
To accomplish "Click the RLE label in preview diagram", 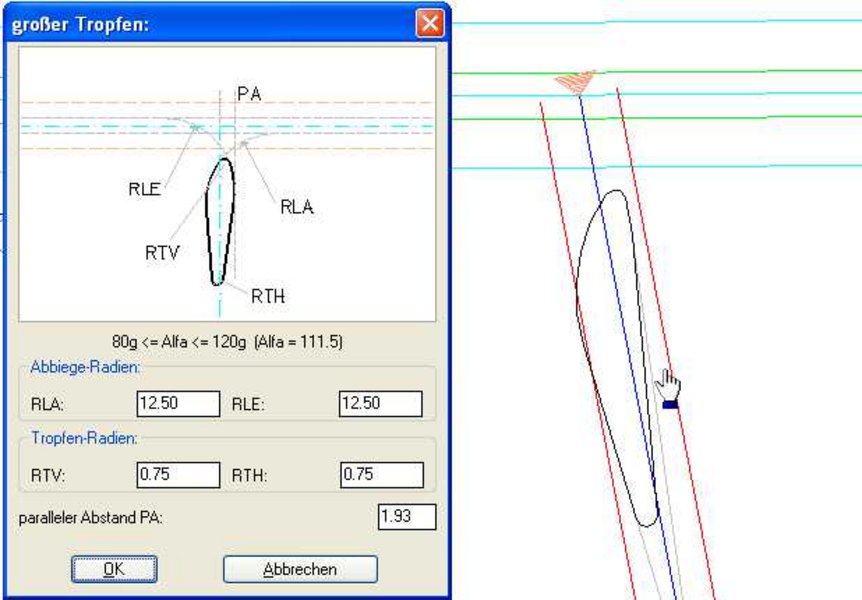I will tap(145, 188).
